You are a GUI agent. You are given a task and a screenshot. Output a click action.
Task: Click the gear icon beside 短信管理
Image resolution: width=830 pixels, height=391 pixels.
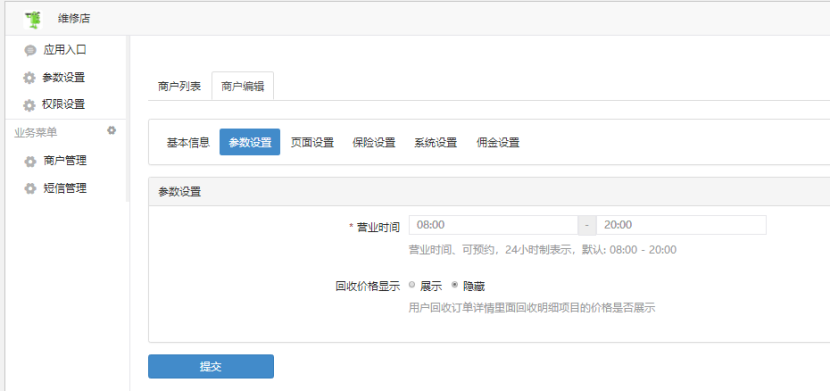coord(30,188)
